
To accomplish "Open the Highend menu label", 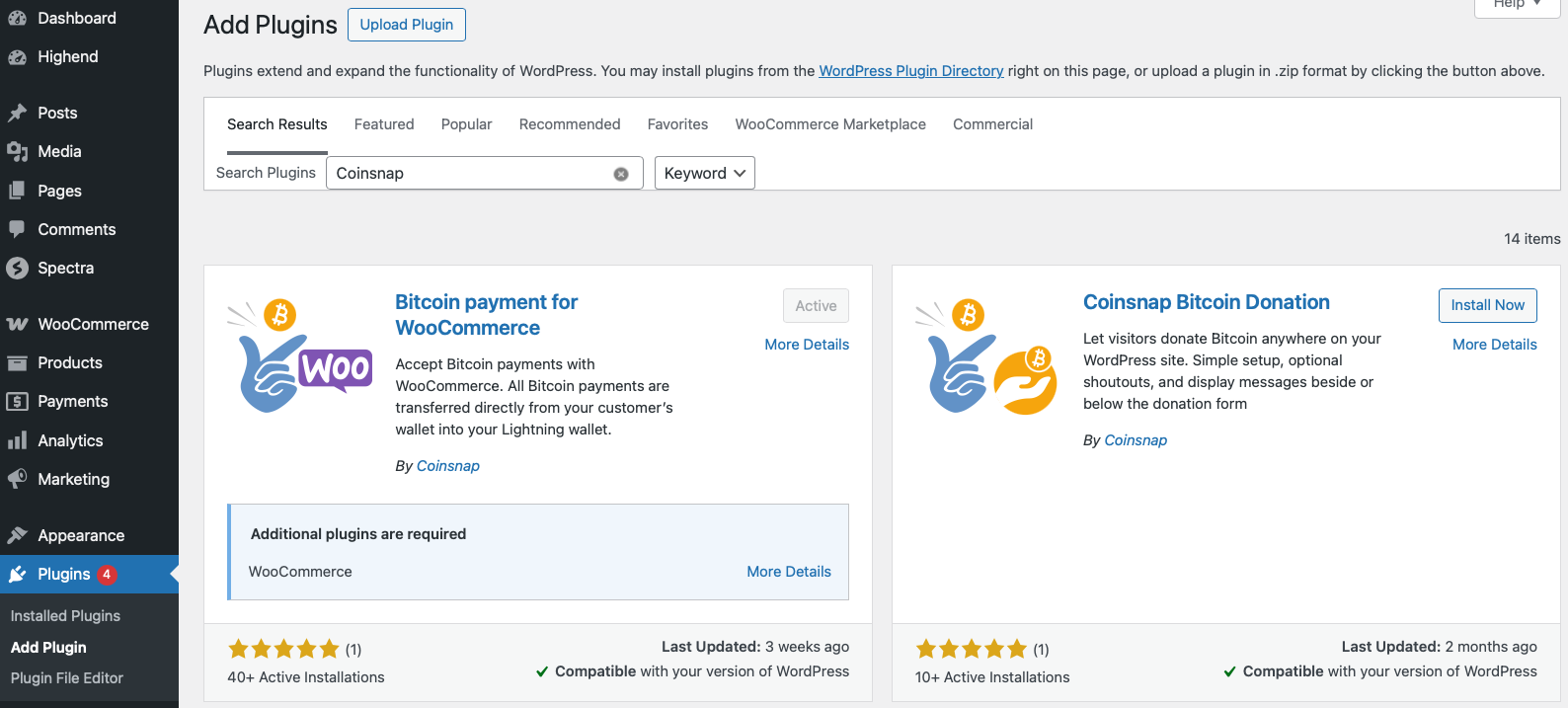I will click(x=68, y=57).
